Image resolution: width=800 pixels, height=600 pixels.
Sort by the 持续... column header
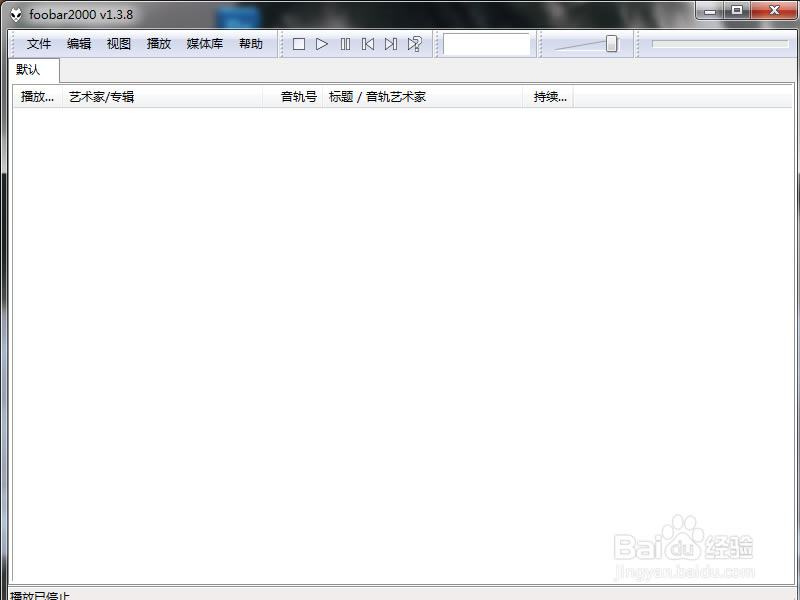(548, 96)
